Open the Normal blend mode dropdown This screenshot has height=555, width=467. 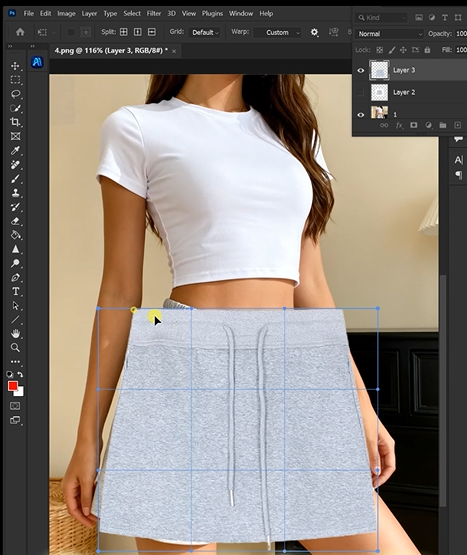(389, 34)
